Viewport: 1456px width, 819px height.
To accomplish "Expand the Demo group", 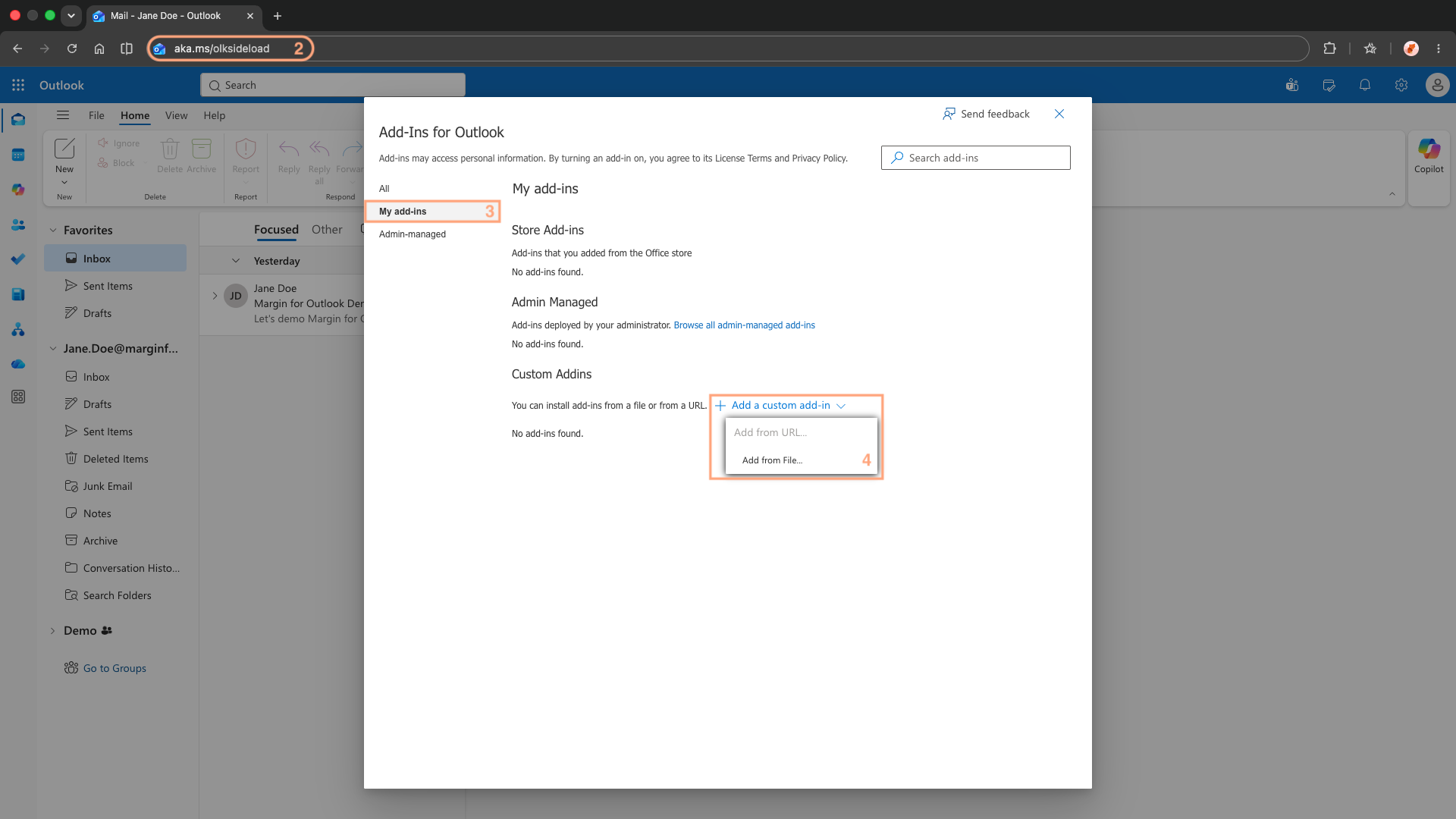I will tap(52, 631).
